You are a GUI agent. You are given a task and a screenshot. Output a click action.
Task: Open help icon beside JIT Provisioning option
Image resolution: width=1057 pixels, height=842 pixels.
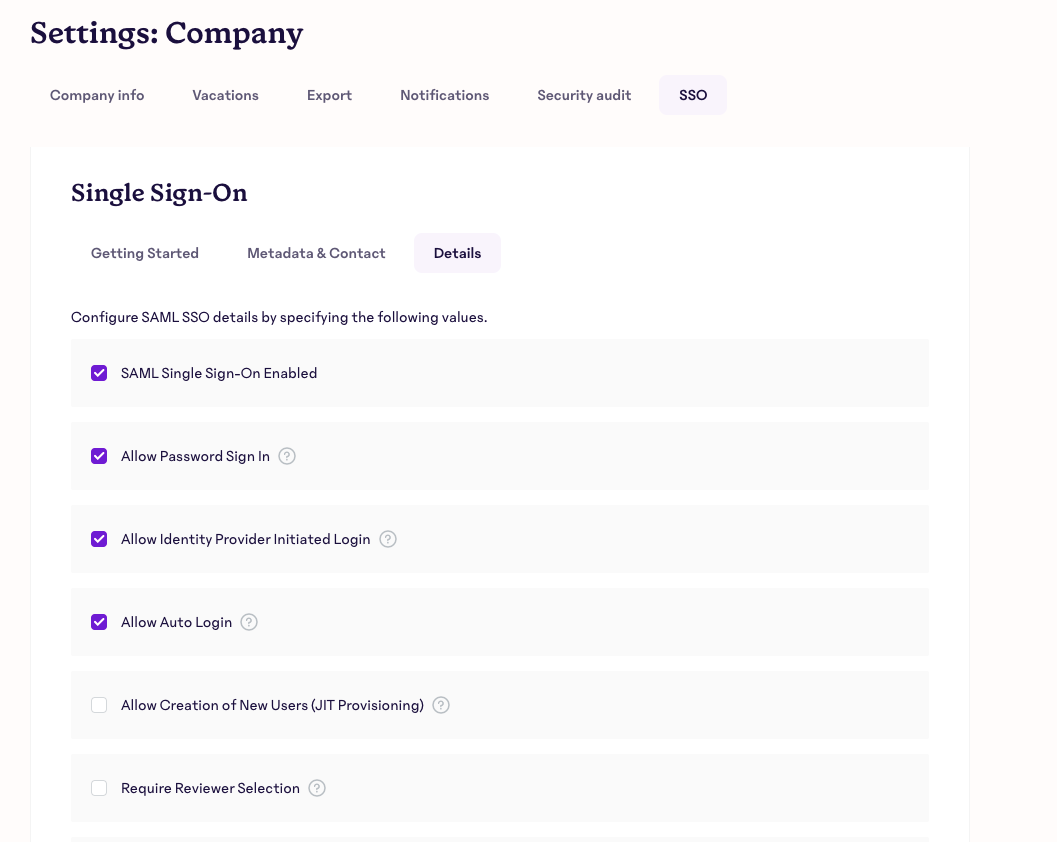pyautogui.click(x=441, y=705)
